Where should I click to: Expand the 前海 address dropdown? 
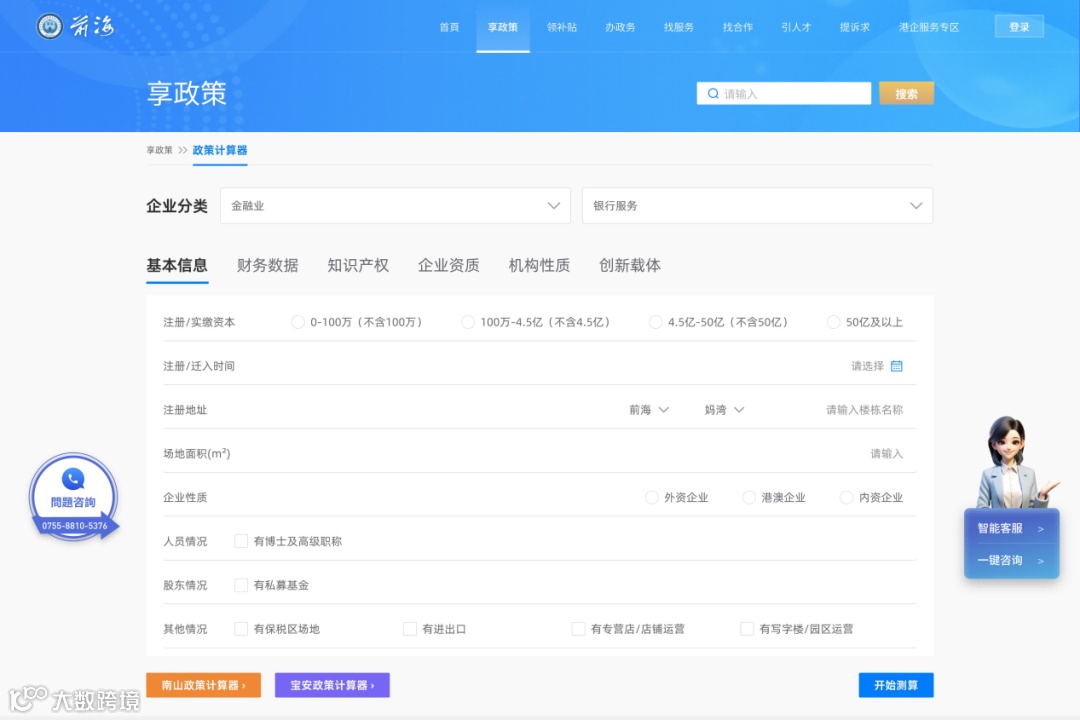tap(649, 409)
